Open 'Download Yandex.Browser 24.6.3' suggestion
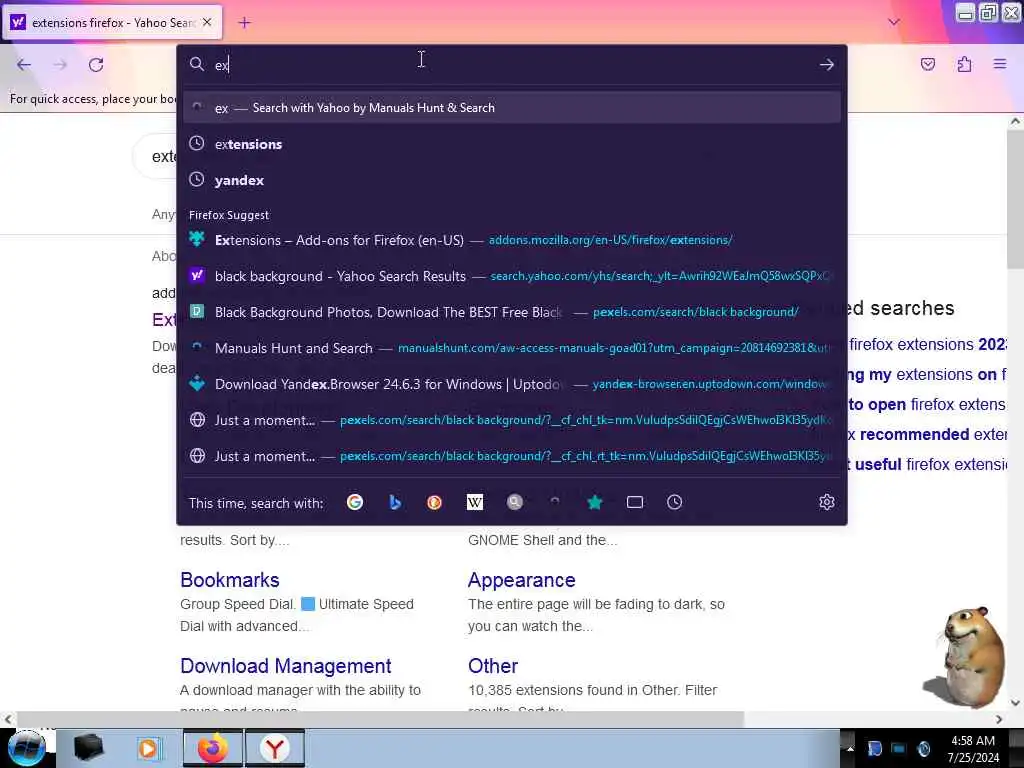Viewport: 1024px width, 768px height. tap(512, 384)
